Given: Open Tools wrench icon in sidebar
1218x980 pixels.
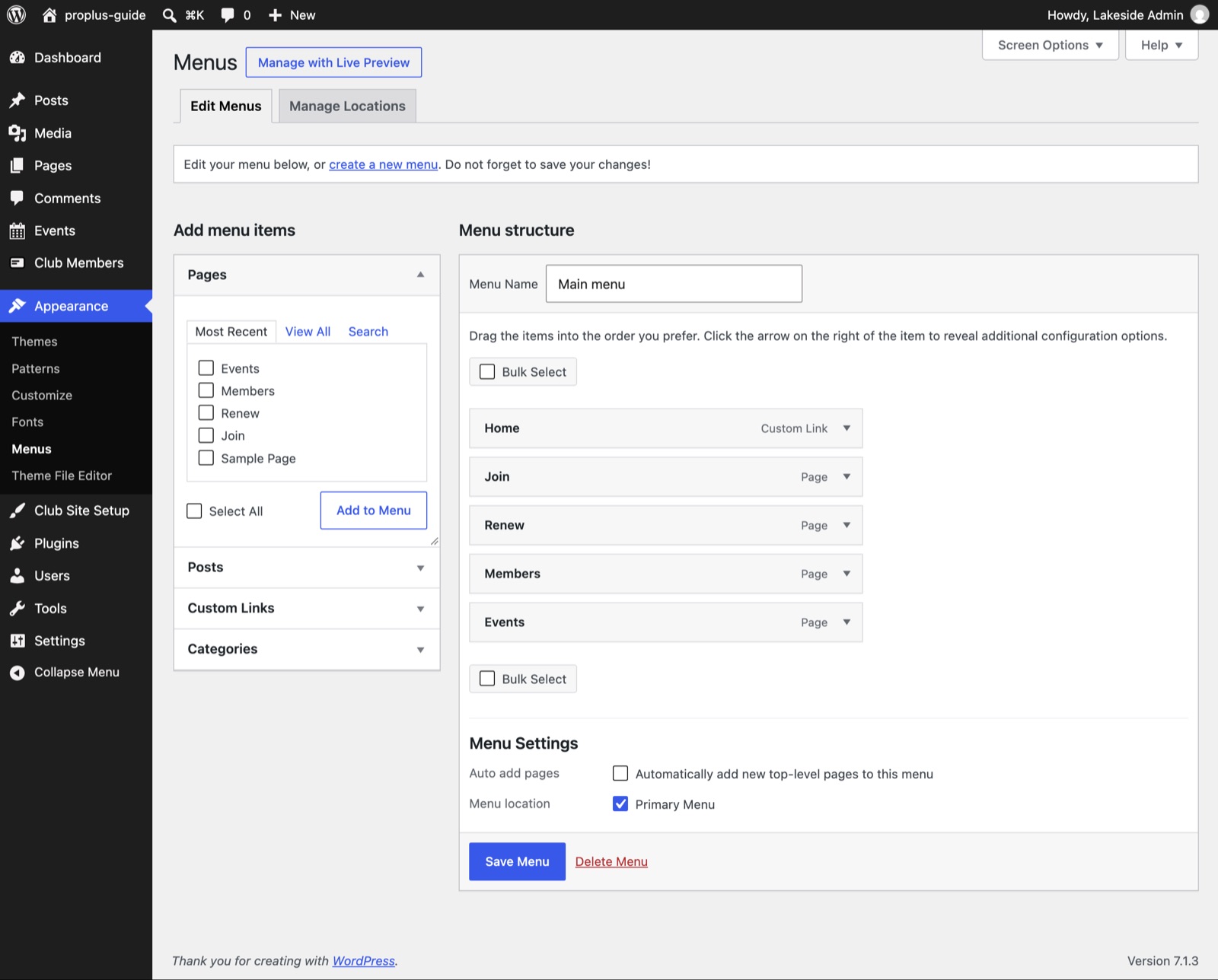Looking at the screenshot, I should coord(18,609).
